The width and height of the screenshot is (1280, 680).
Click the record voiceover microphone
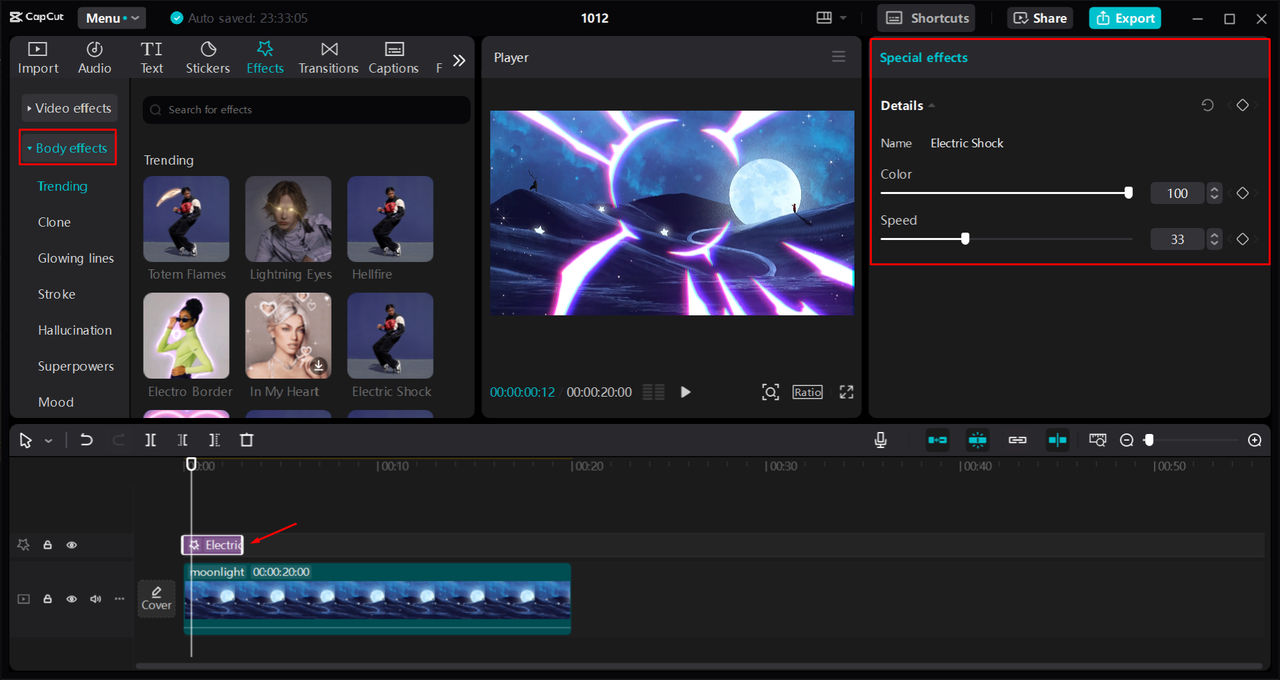pyautogui.click(x=881, y=440)
